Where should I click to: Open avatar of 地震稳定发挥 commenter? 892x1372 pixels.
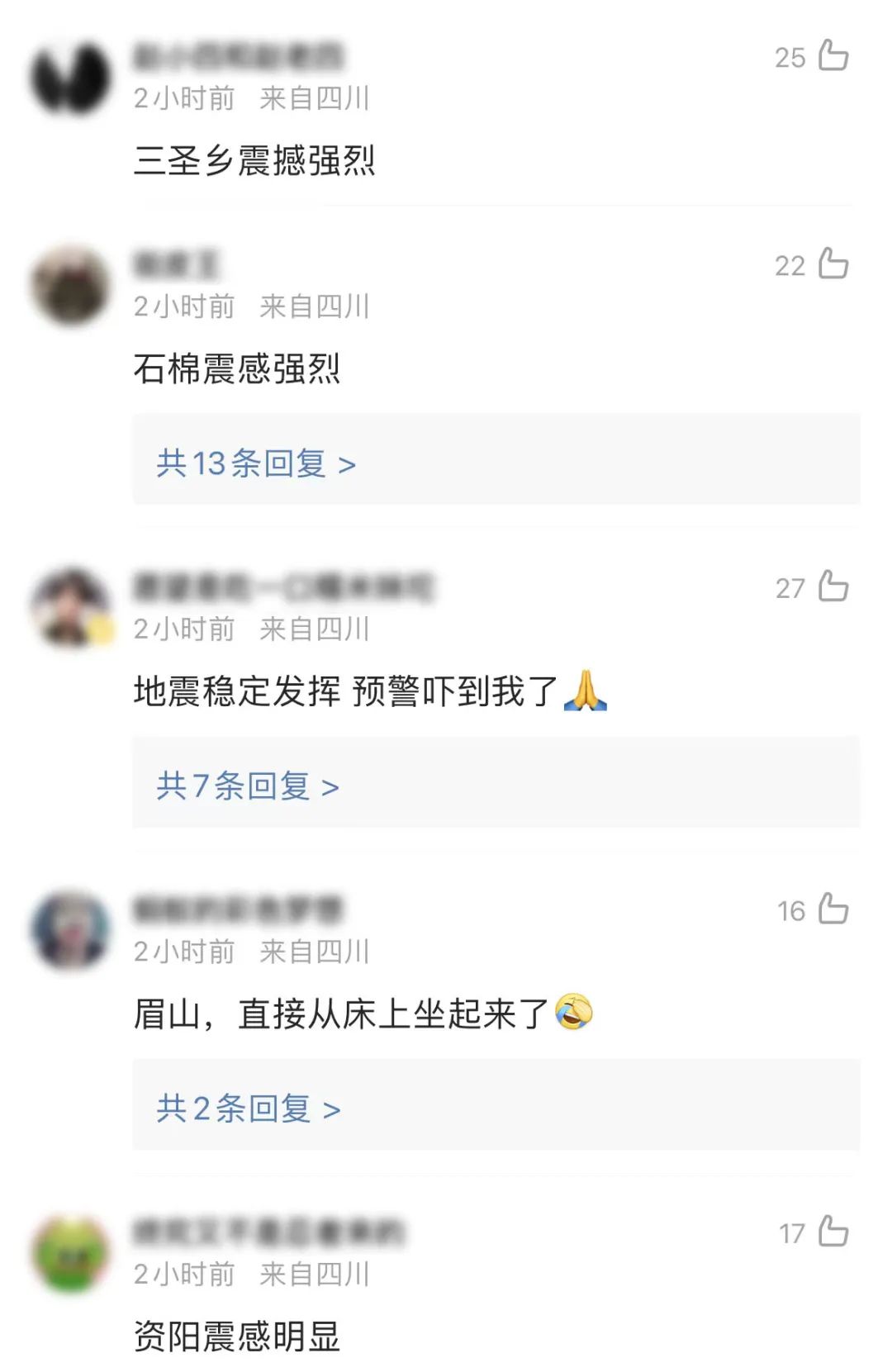click(71, 608)
